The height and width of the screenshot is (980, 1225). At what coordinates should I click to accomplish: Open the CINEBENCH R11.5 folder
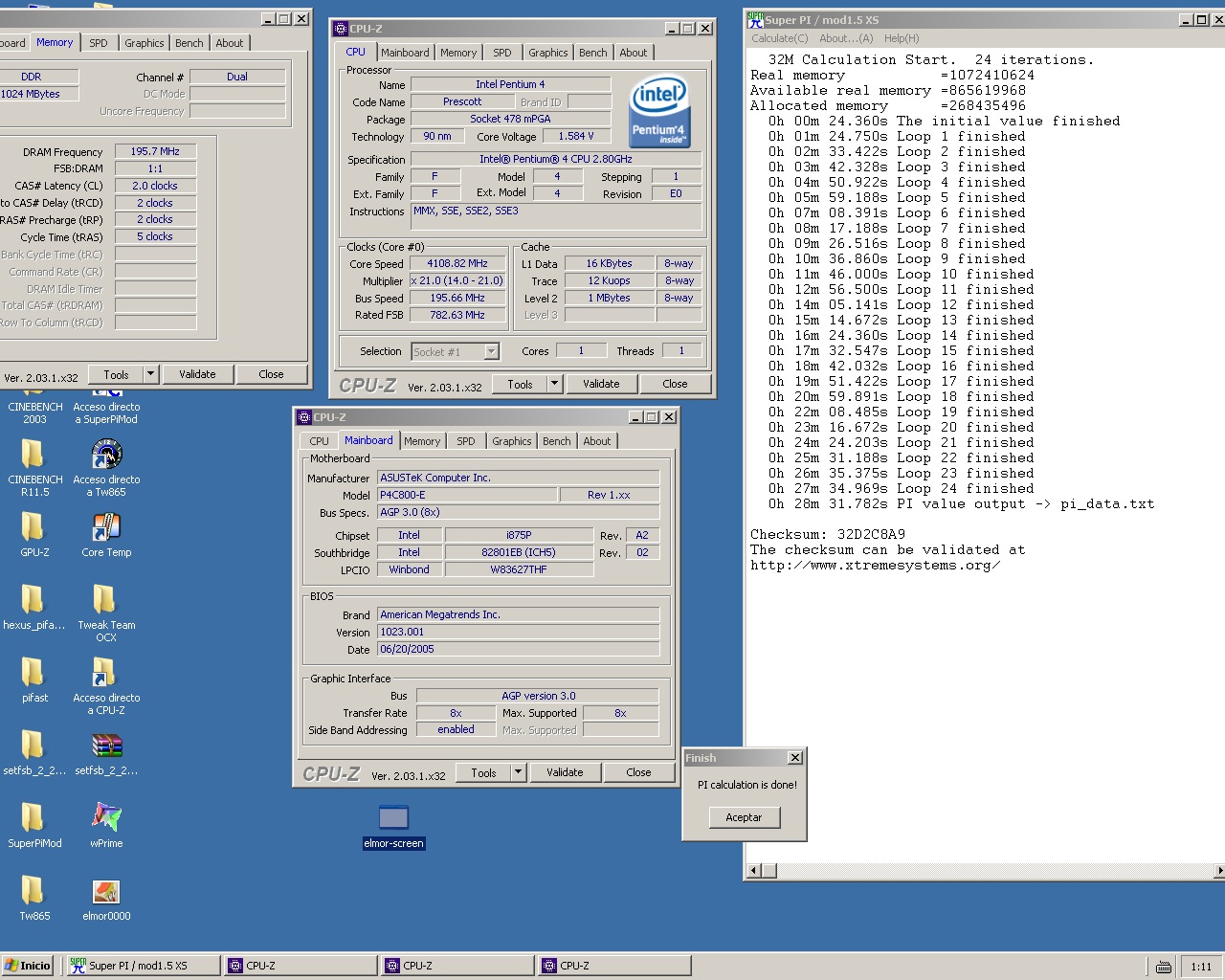33,454
